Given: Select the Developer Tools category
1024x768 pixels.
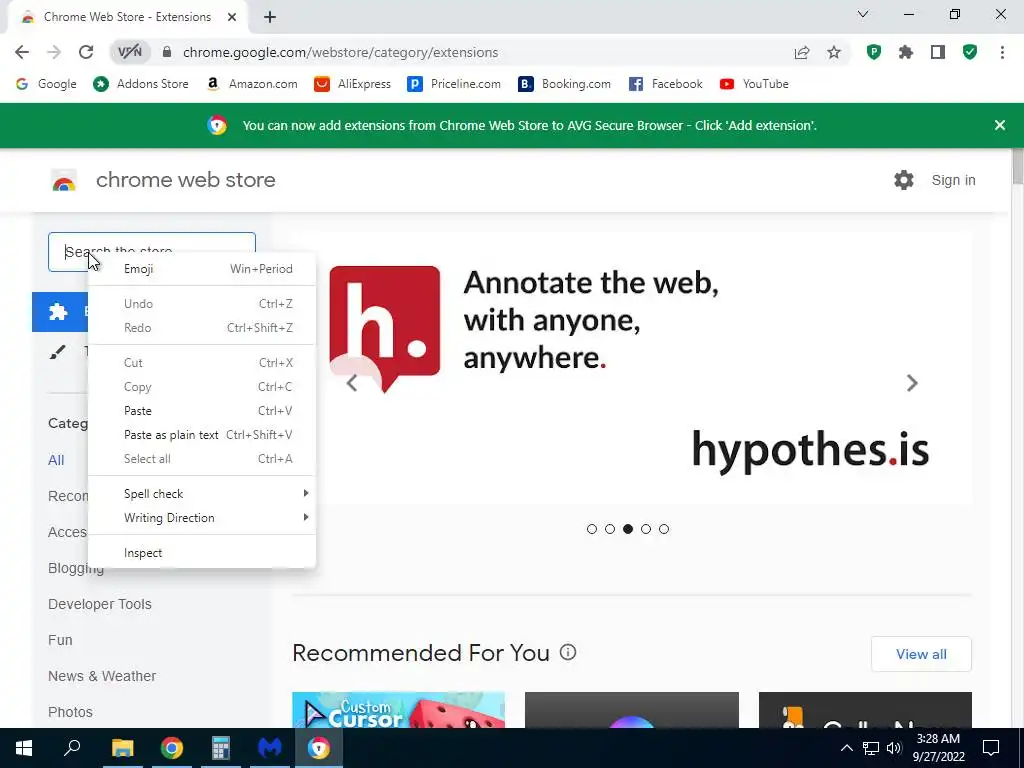Looking at the screenshot, I should 100,604.
